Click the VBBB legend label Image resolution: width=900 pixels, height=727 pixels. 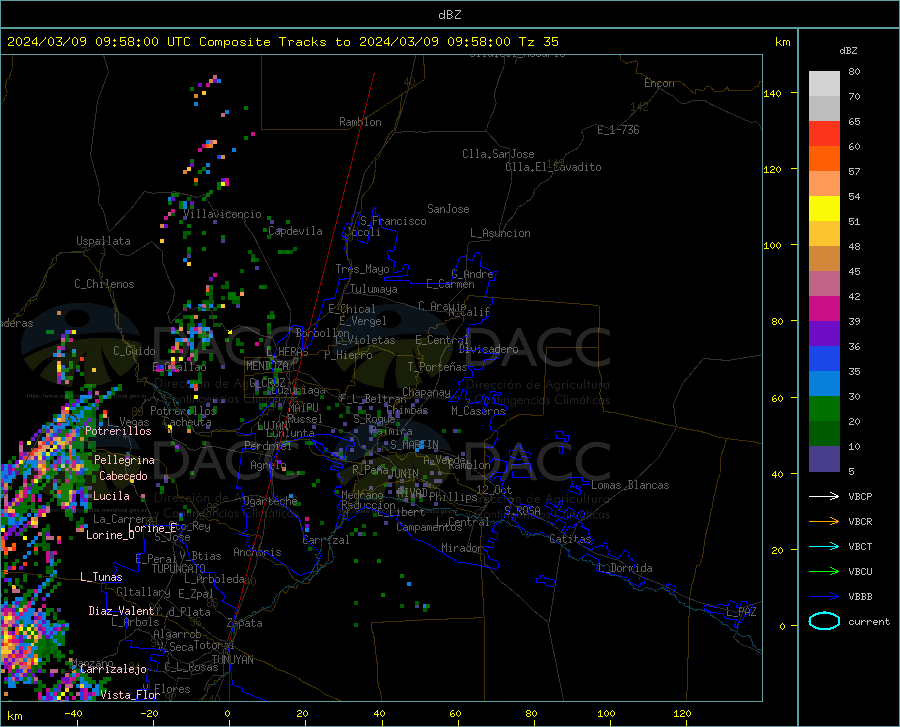[860, 597]
